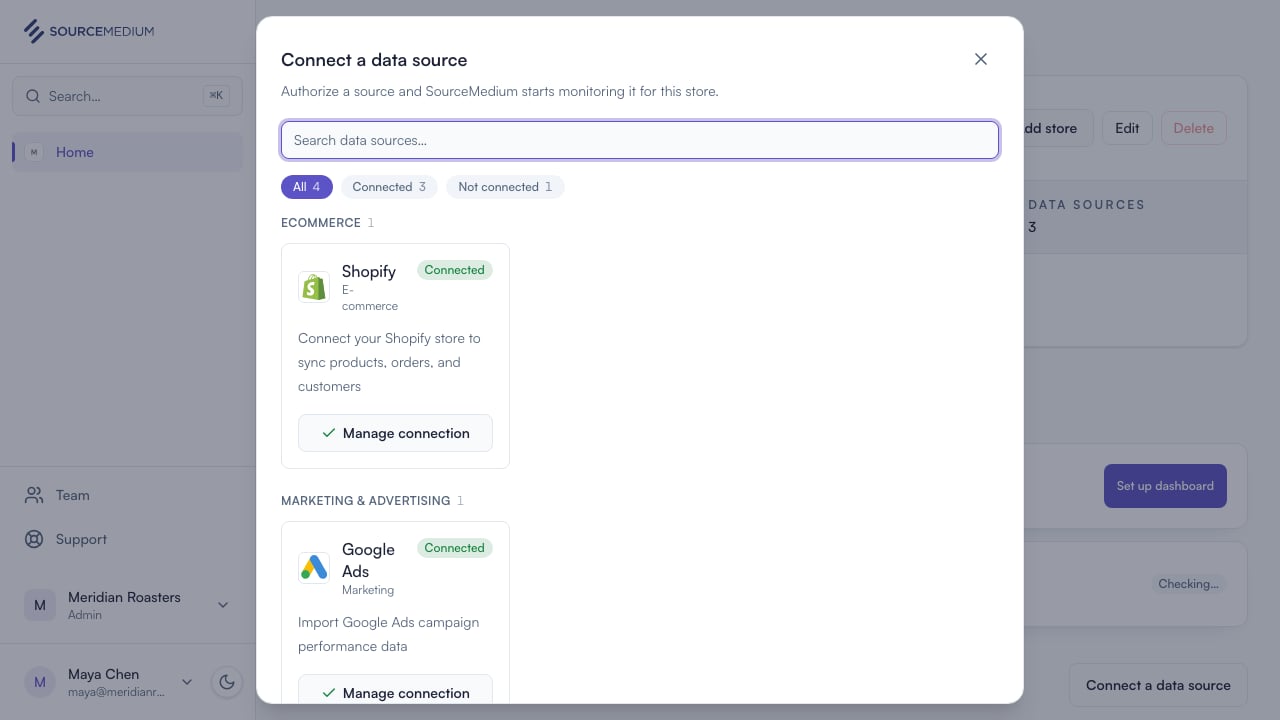Click the Shopify card title
Image resolution: width=1280 pixels, height=720 pixels.
[369, 271]
